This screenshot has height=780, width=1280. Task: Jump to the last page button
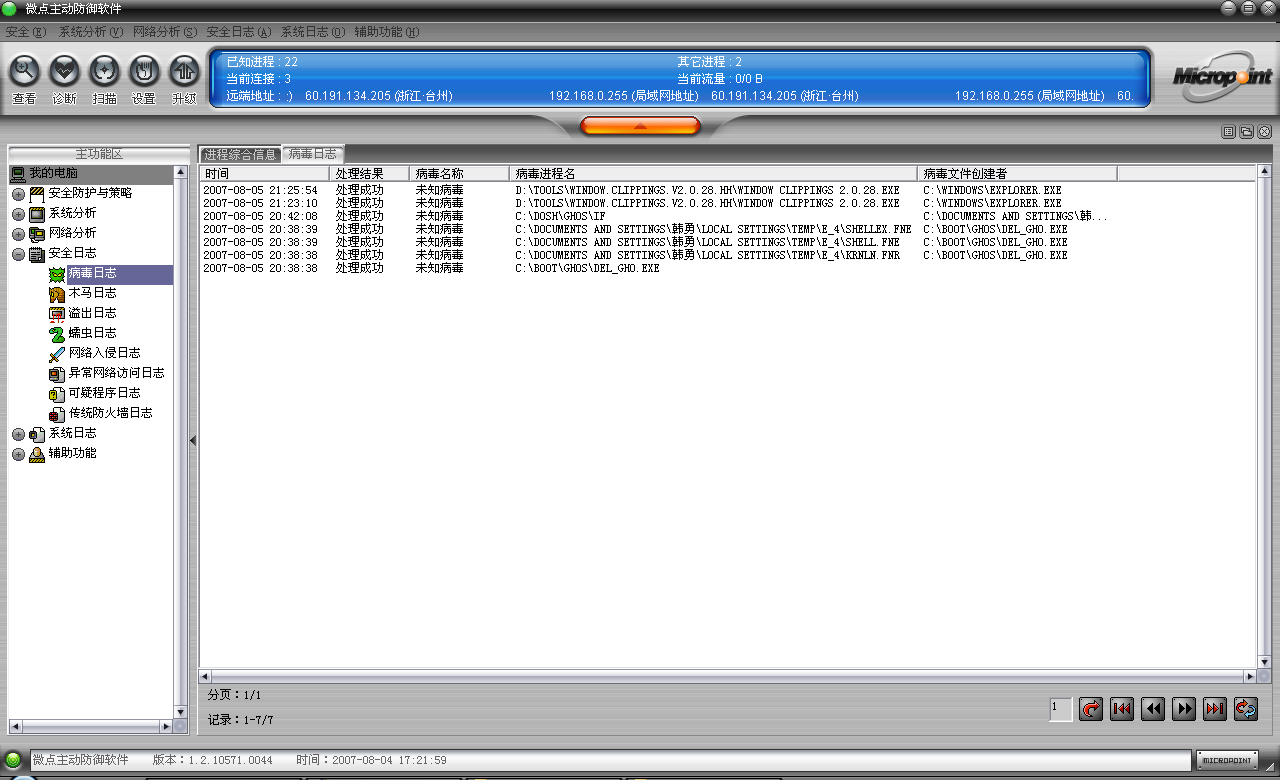1215,709
